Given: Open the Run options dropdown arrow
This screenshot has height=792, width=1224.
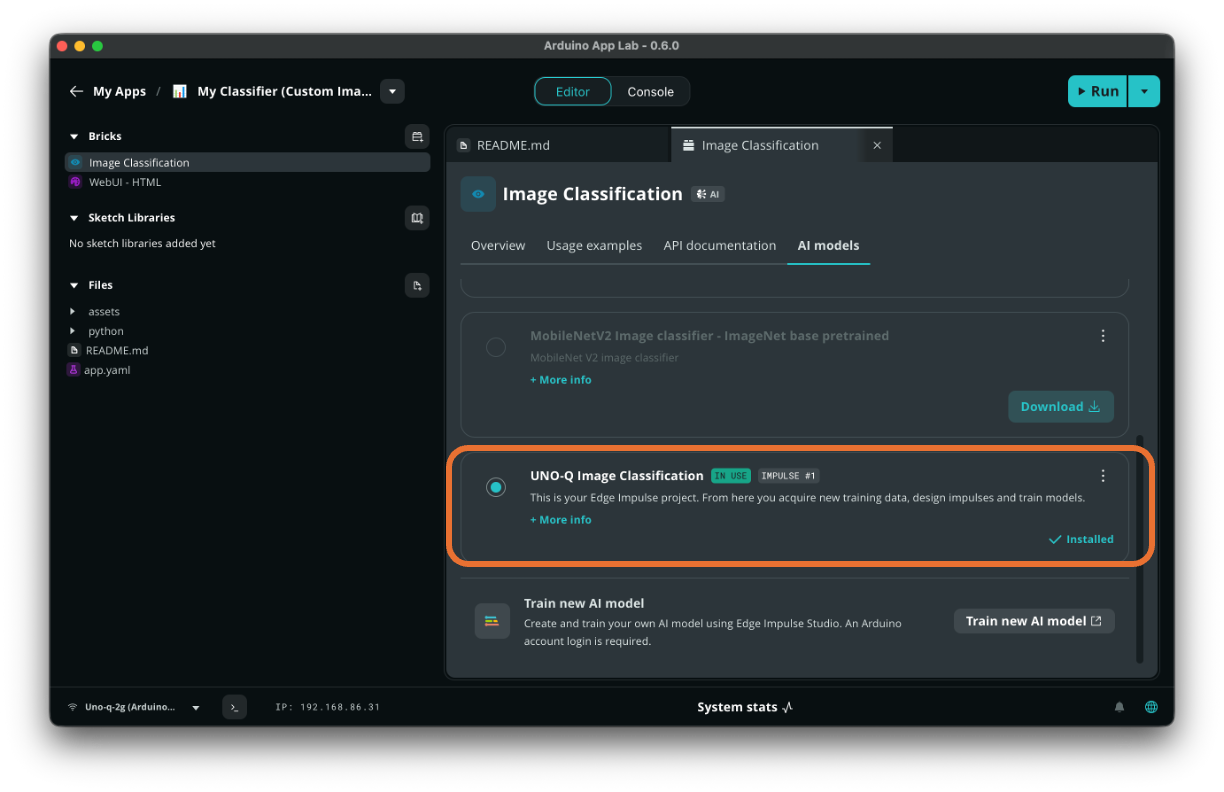Looking at the screenshot, I should [1144, 91].
